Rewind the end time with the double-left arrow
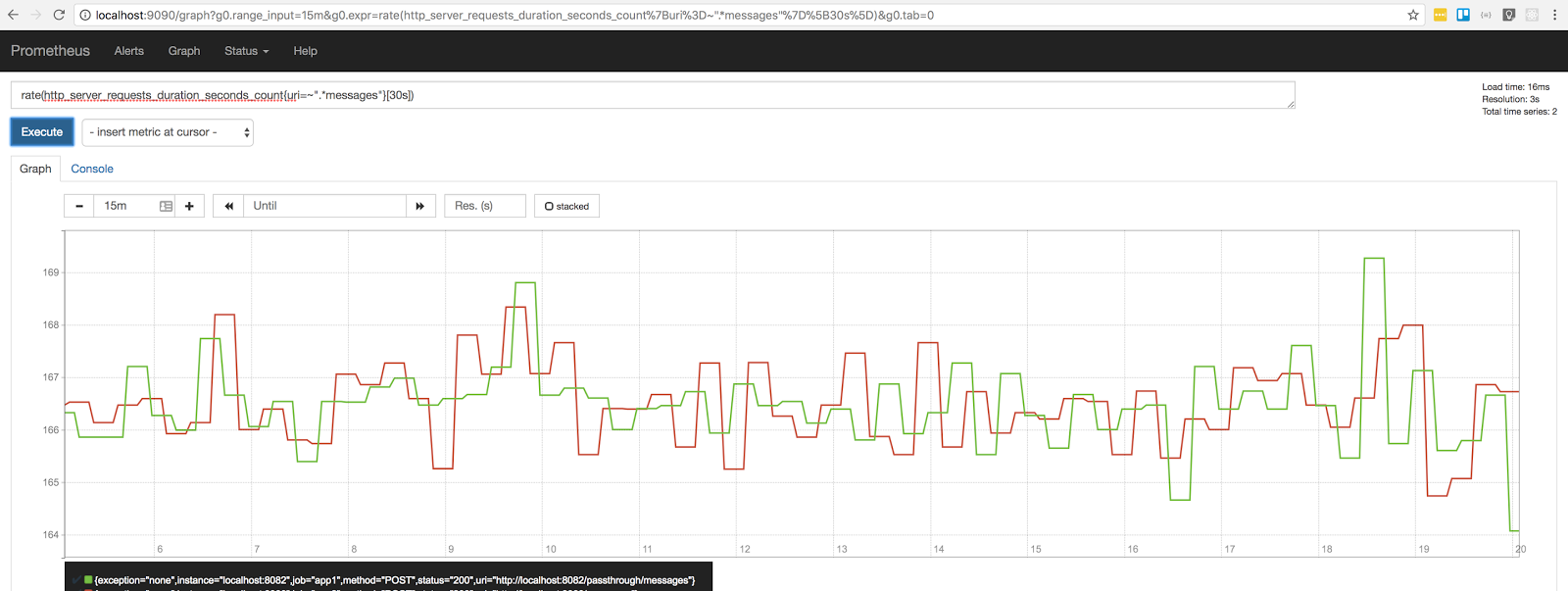Screen dimensions: 1568x591 [228, 206]
